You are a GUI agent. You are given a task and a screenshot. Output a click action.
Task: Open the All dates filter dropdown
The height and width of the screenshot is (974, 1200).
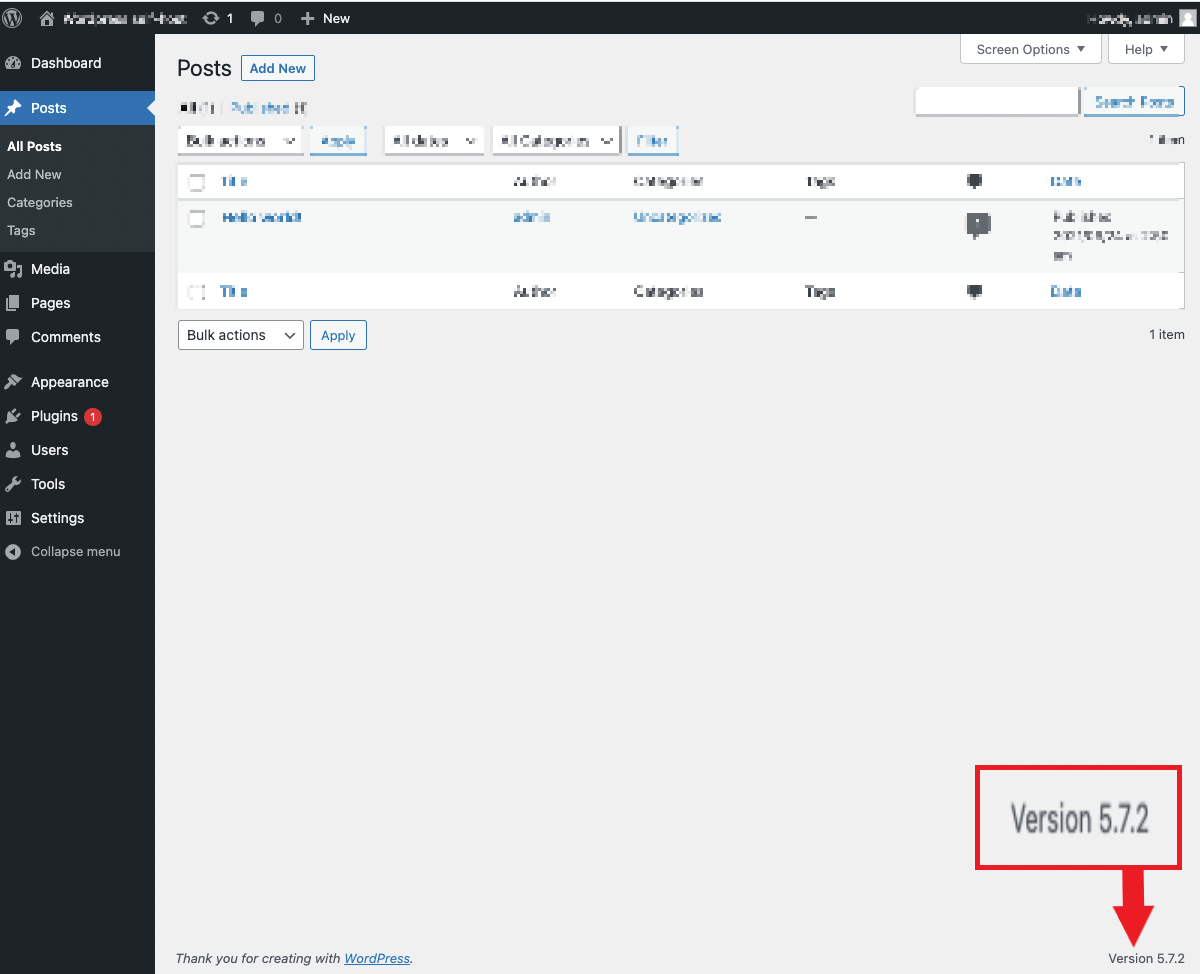[x=434, y=141]
